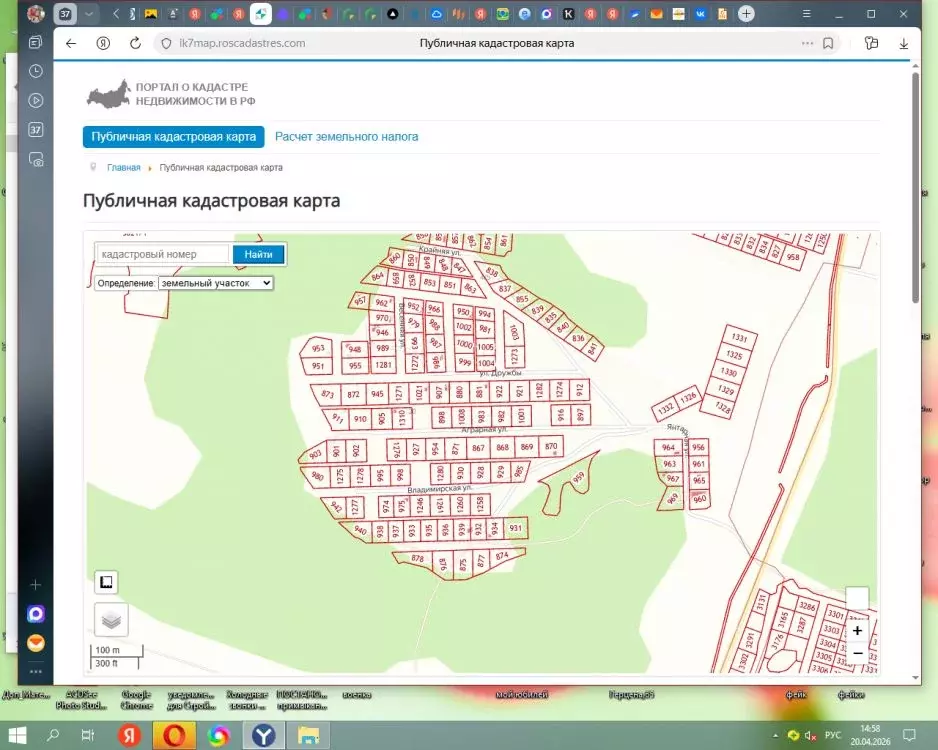Focus the кадастровый номер input field
The image size is (938, 750).
tap(163, 254)
